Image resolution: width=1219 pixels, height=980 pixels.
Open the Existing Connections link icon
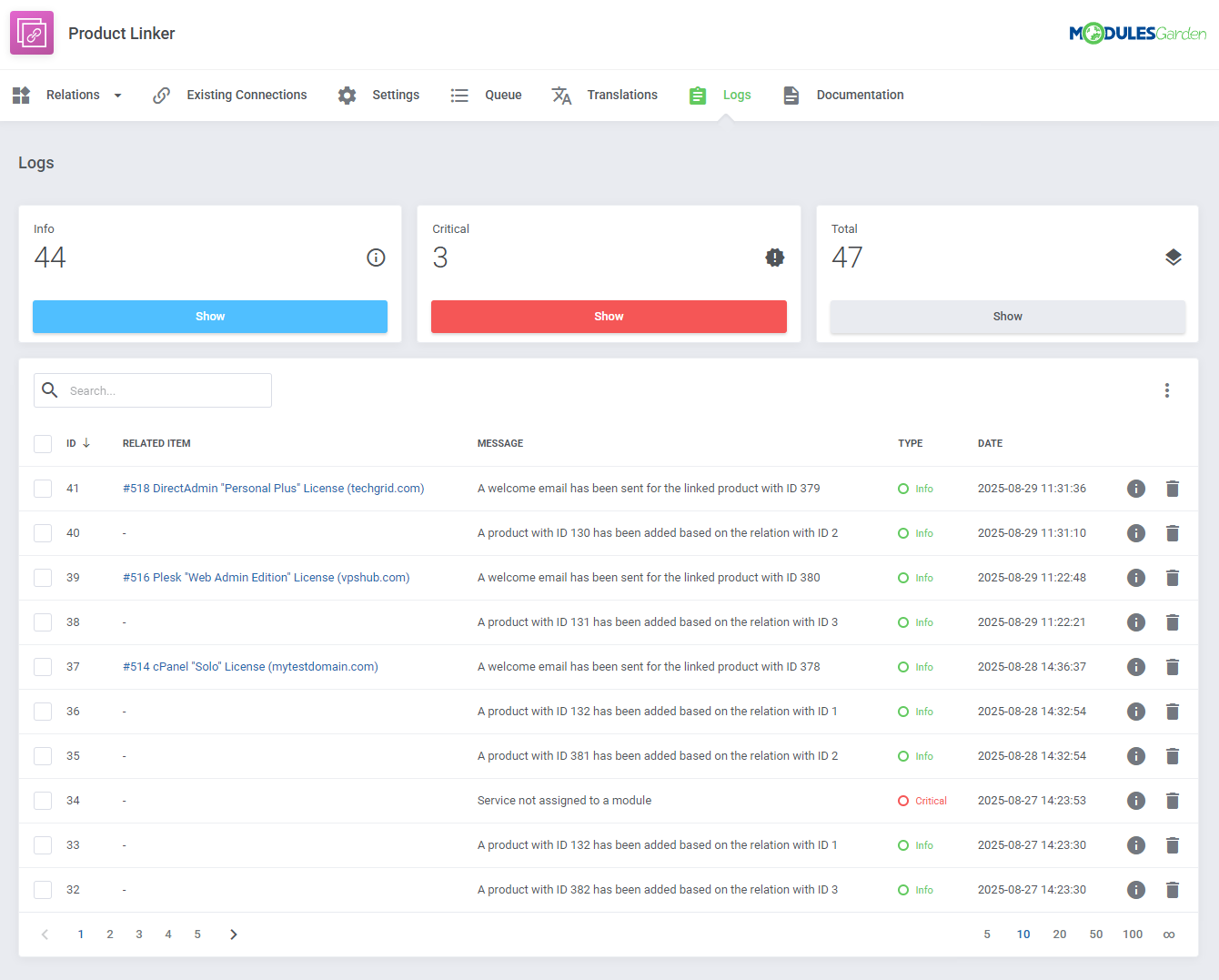162,95
